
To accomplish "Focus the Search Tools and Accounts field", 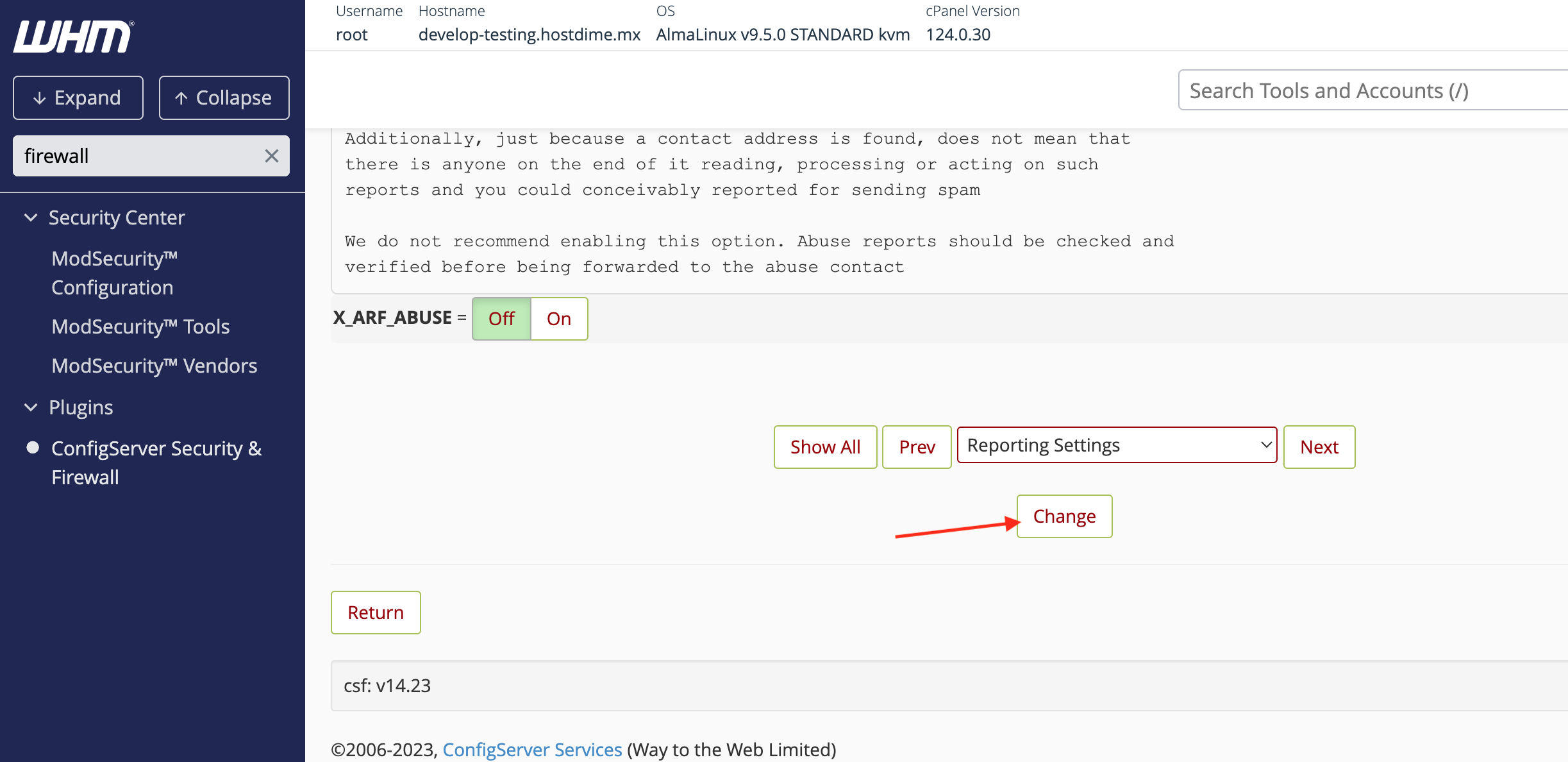I will pos(1372,90).
